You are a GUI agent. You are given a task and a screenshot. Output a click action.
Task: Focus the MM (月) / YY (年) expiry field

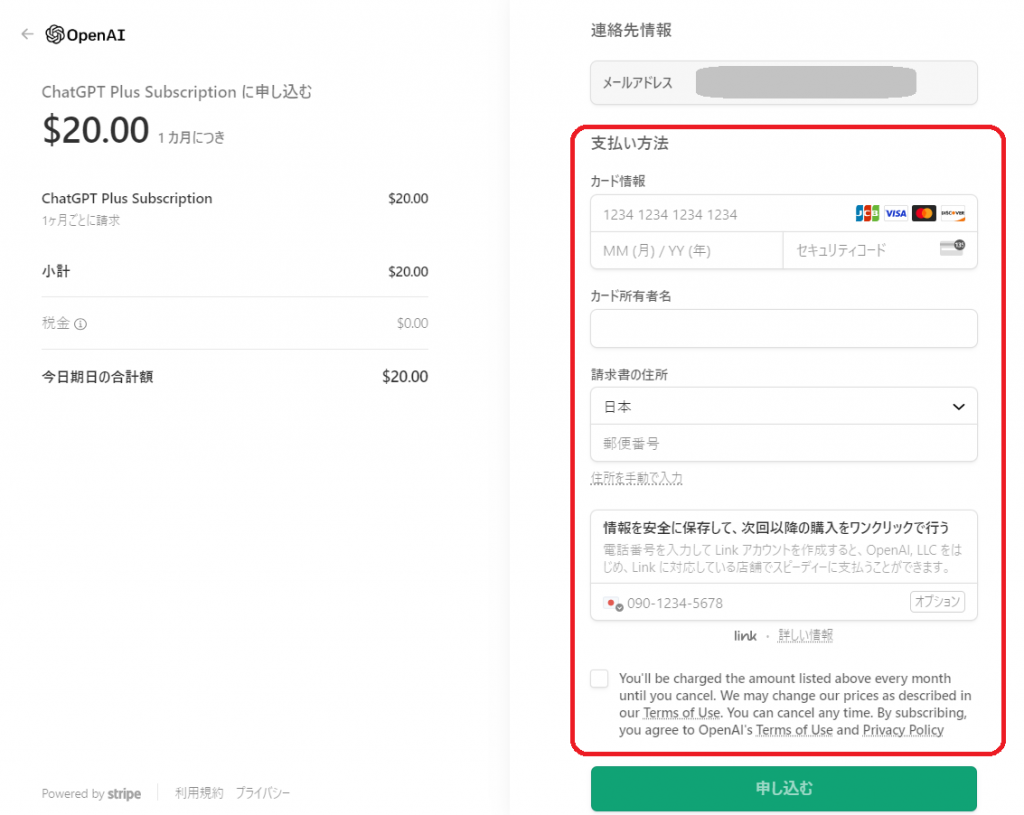click(686, 251)
